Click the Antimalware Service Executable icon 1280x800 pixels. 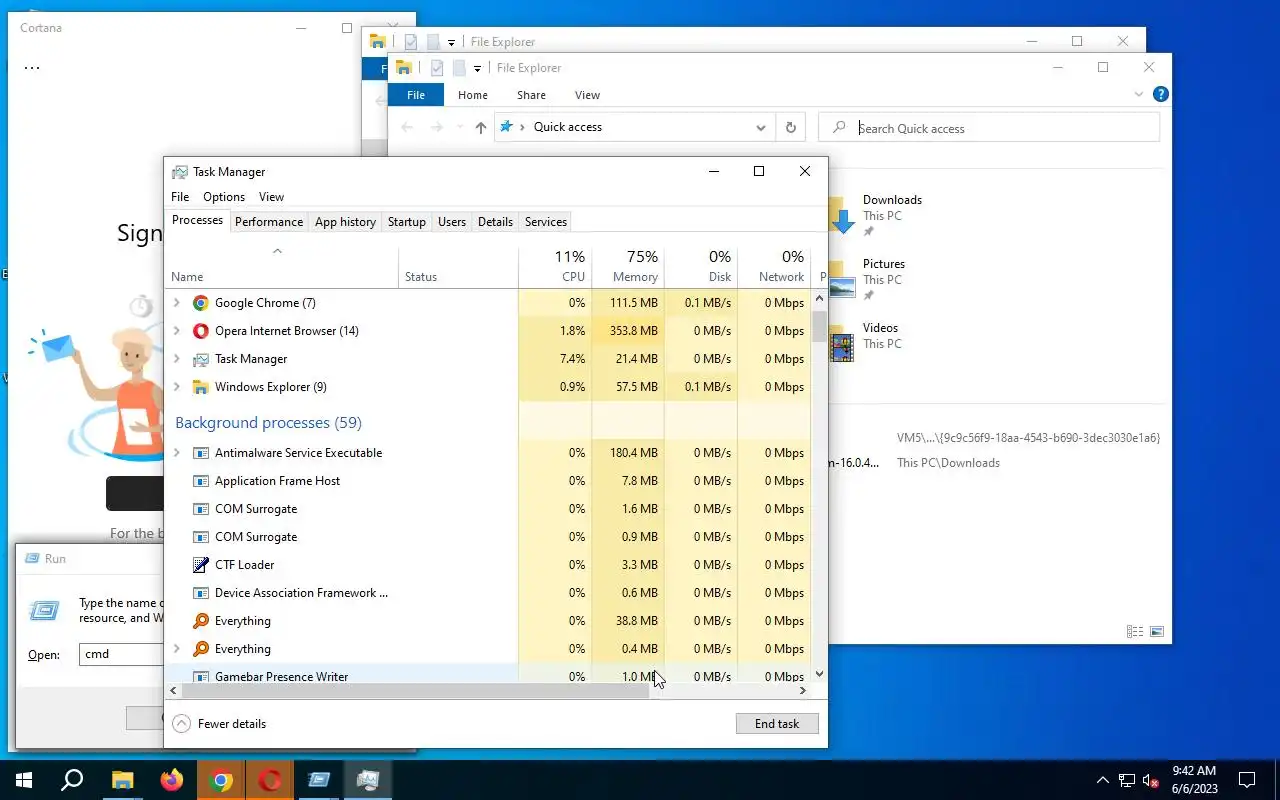[x=201, y=453]
